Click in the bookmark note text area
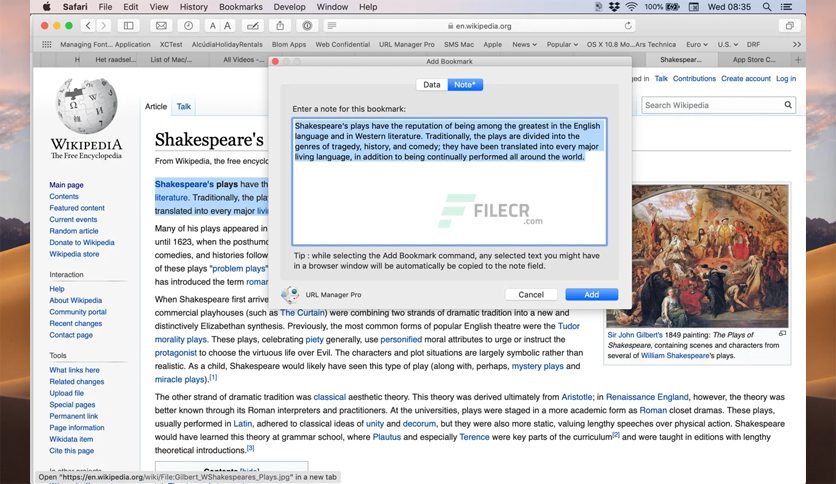The width and height of the screenshot is (836, 484). tap(449, 182)
